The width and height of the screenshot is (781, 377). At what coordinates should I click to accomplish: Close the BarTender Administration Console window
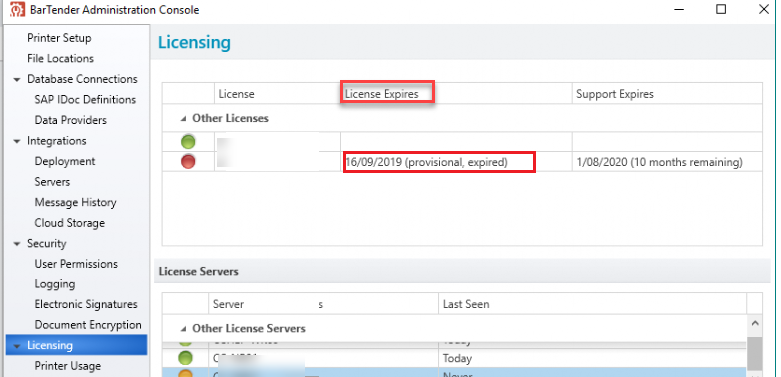(764, 9)
